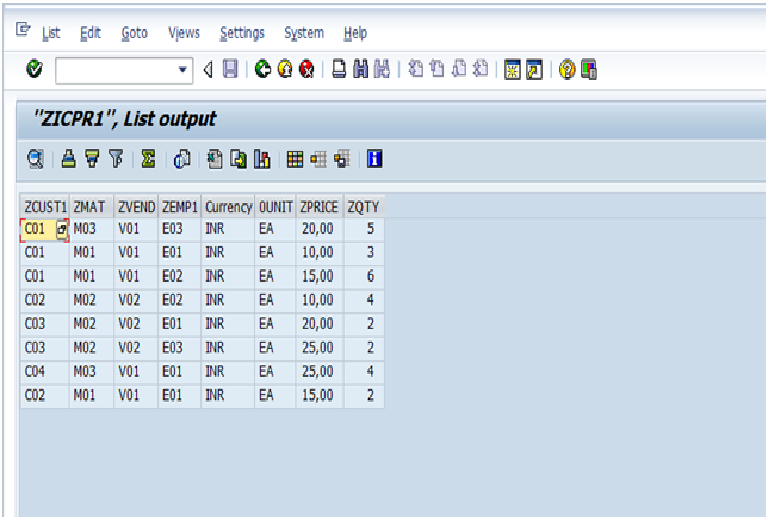Click M03 cell in the C04 row
The height and width of the screenshot is (520, 768).
(x=91, y=372)
